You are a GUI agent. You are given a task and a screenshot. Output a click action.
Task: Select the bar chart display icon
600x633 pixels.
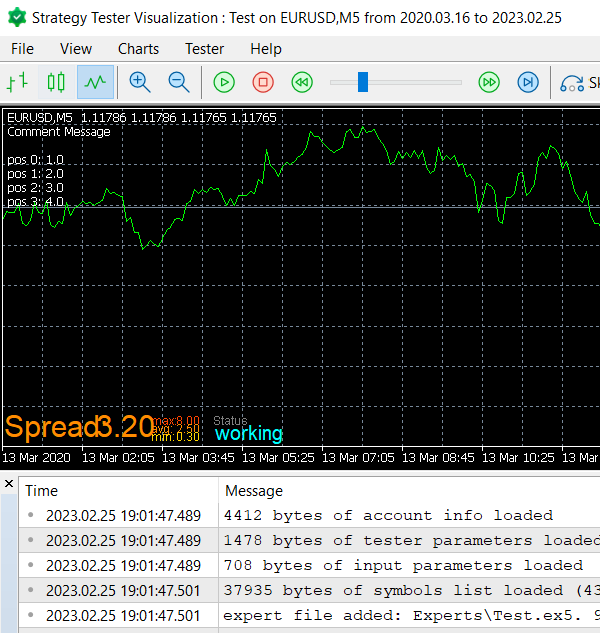tap(17, 82)
